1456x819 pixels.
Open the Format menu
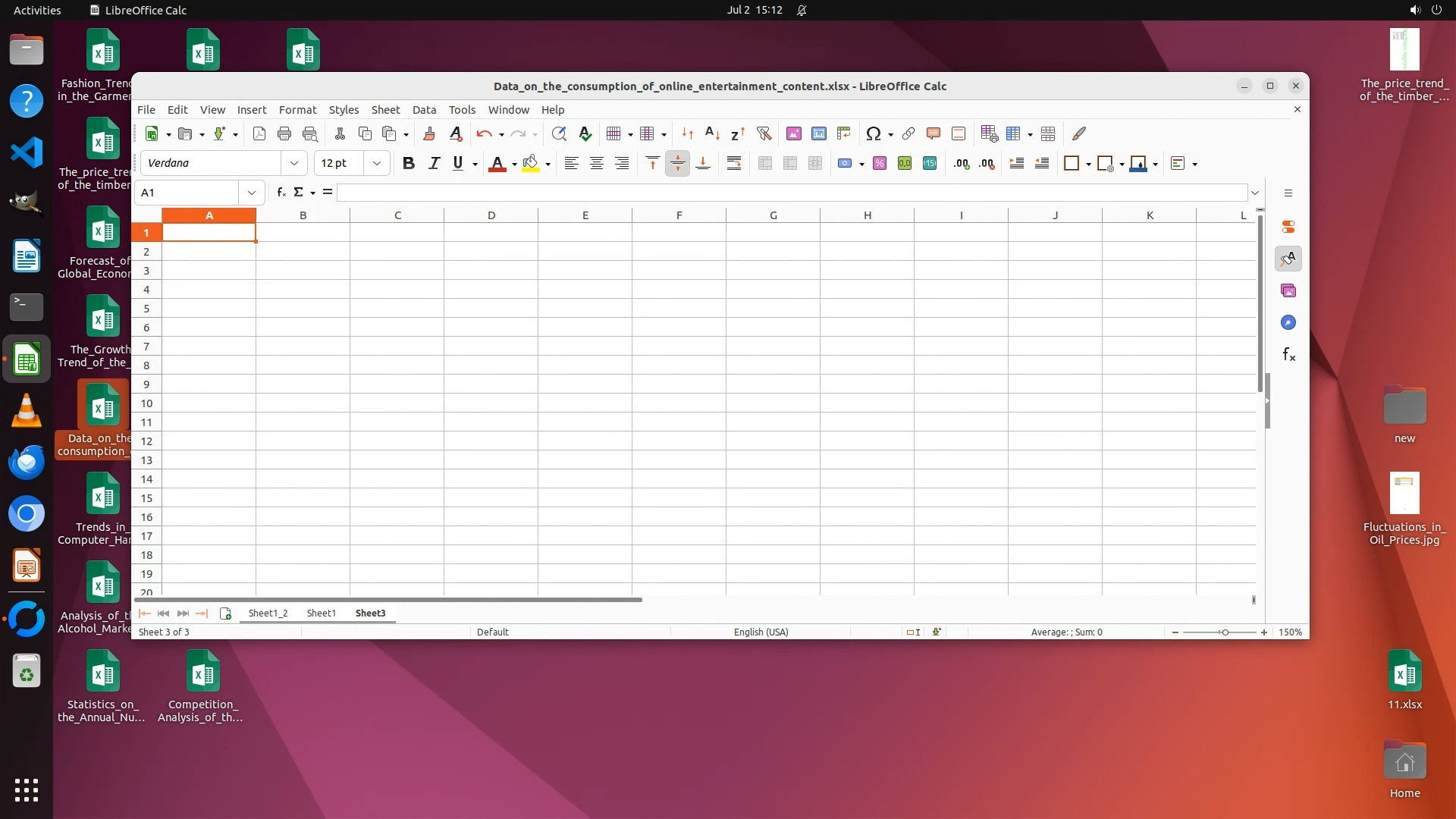[x=297, y=110]
